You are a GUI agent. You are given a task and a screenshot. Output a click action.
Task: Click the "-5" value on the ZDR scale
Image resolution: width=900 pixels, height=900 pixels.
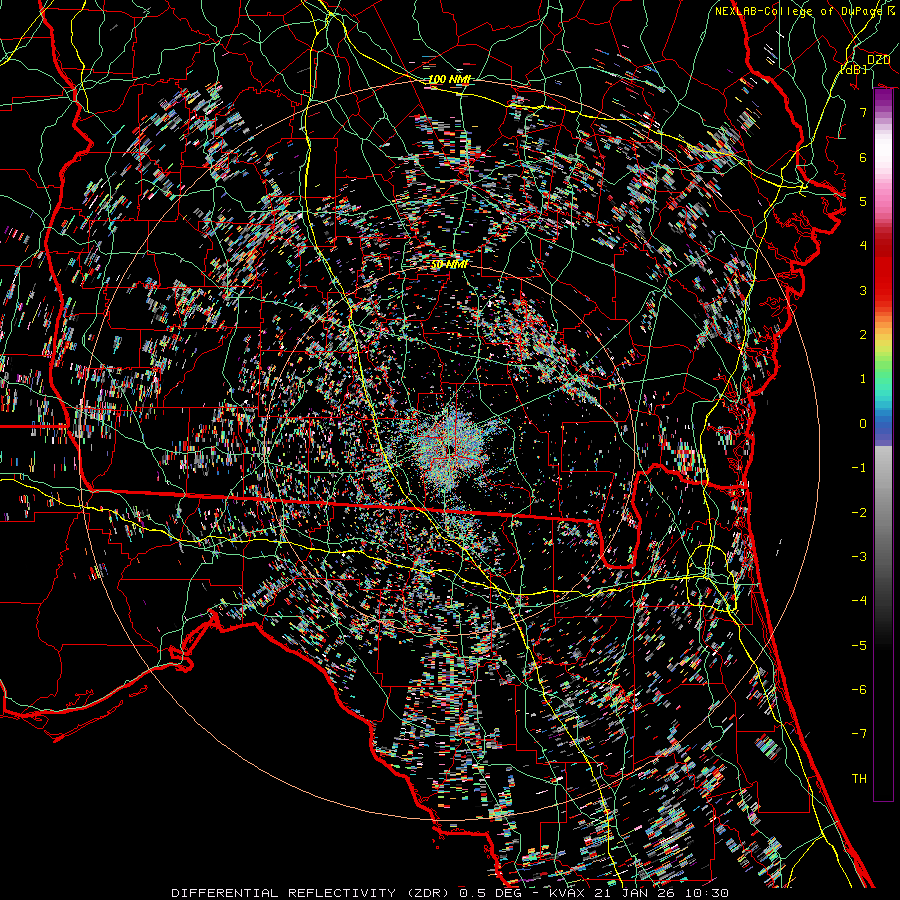pos(859,645)
